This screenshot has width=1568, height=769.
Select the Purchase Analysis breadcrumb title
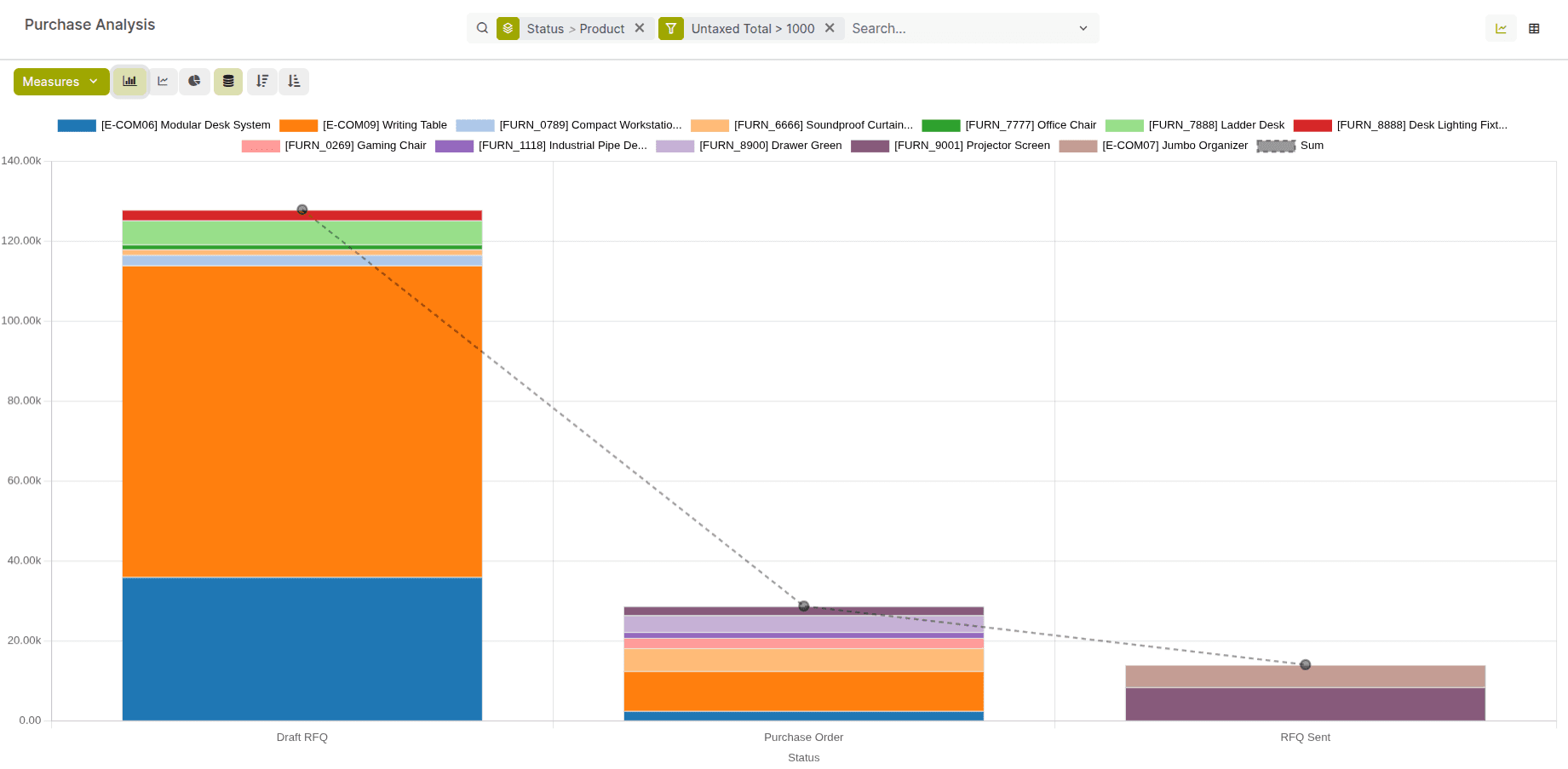click(x=89, y=25)
